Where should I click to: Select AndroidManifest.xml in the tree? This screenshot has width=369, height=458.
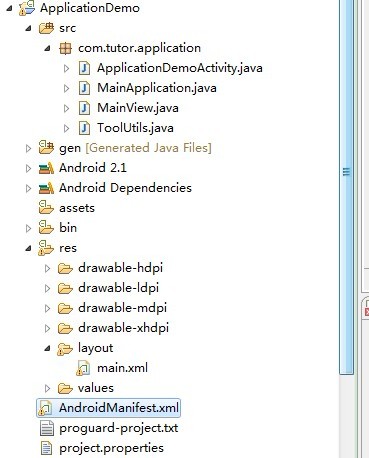coord(109,408)
